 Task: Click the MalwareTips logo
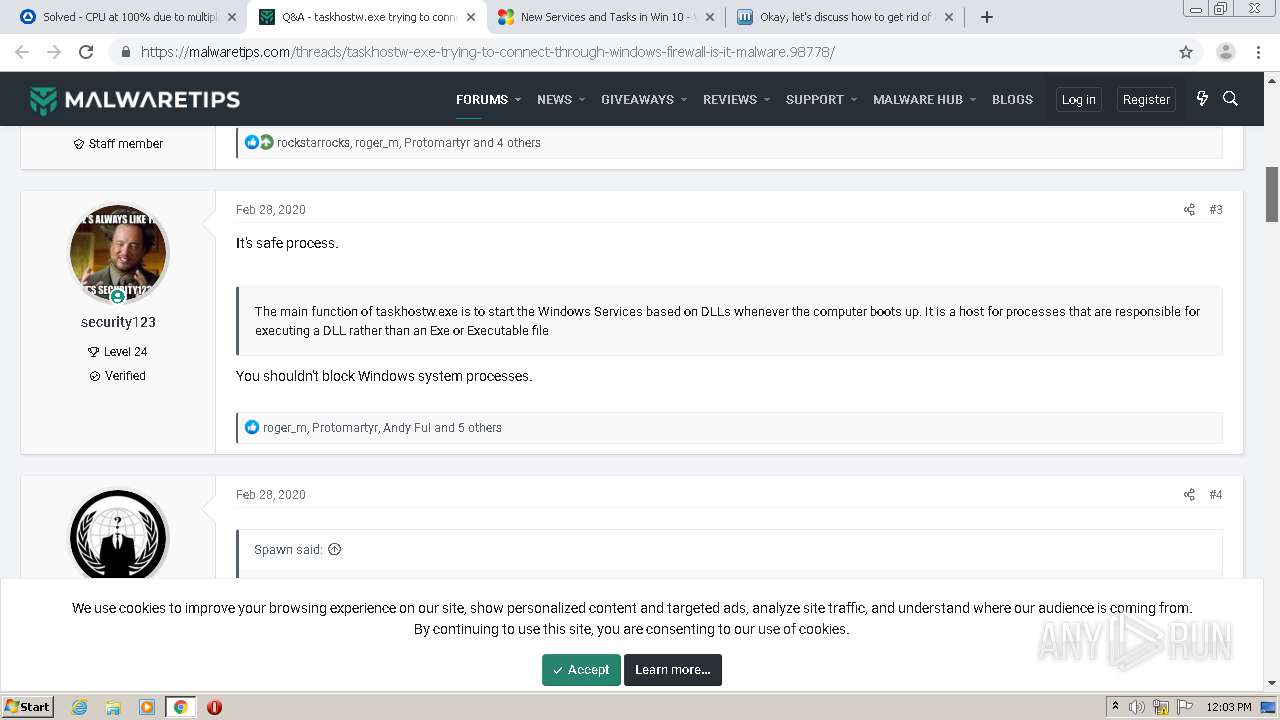tap(135, 99)
